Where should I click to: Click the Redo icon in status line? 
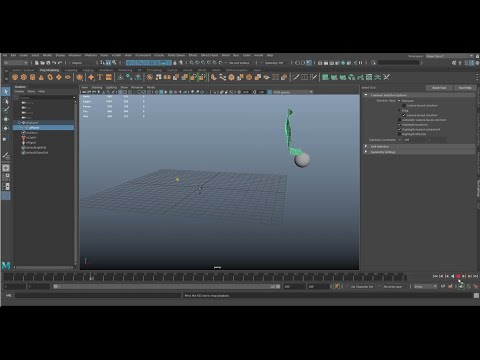tap(60, 63)
